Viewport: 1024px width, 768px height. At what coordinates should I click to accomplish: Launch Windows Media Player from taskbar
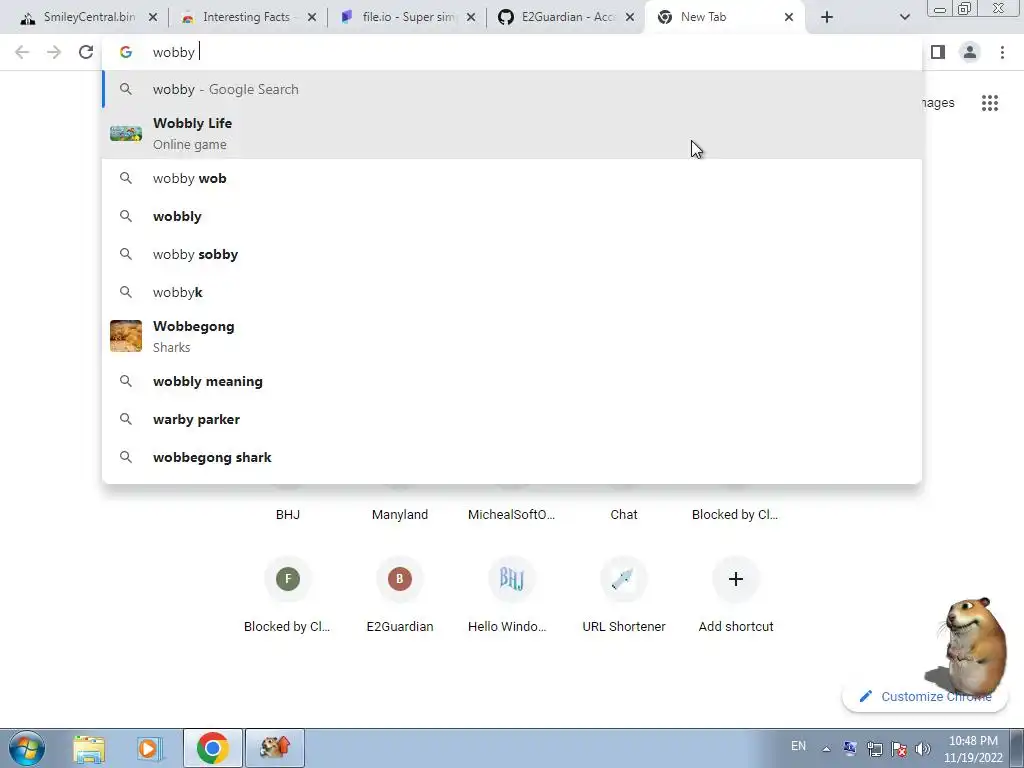coord(149,748)
